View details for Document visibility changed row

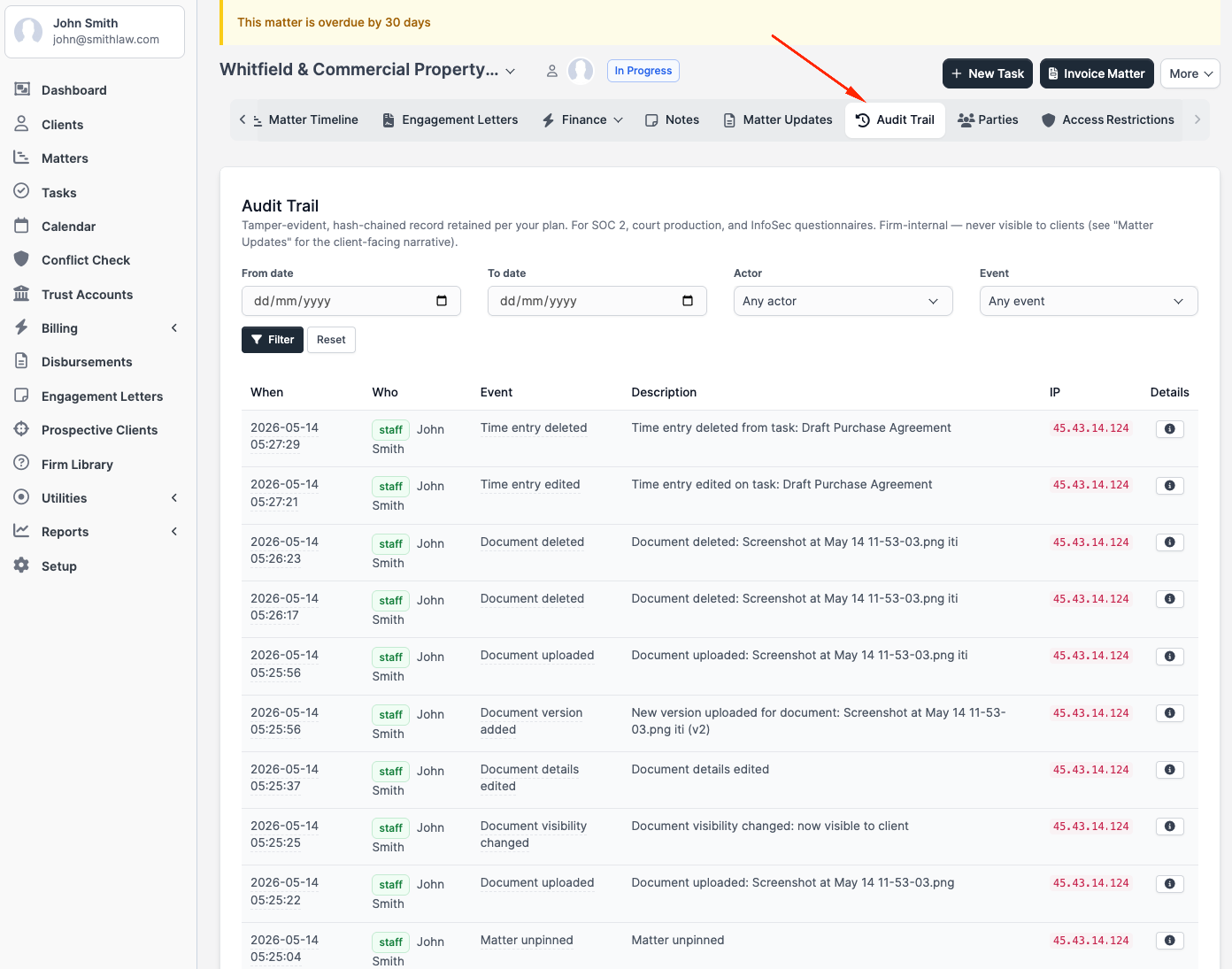click(1169, 827)
